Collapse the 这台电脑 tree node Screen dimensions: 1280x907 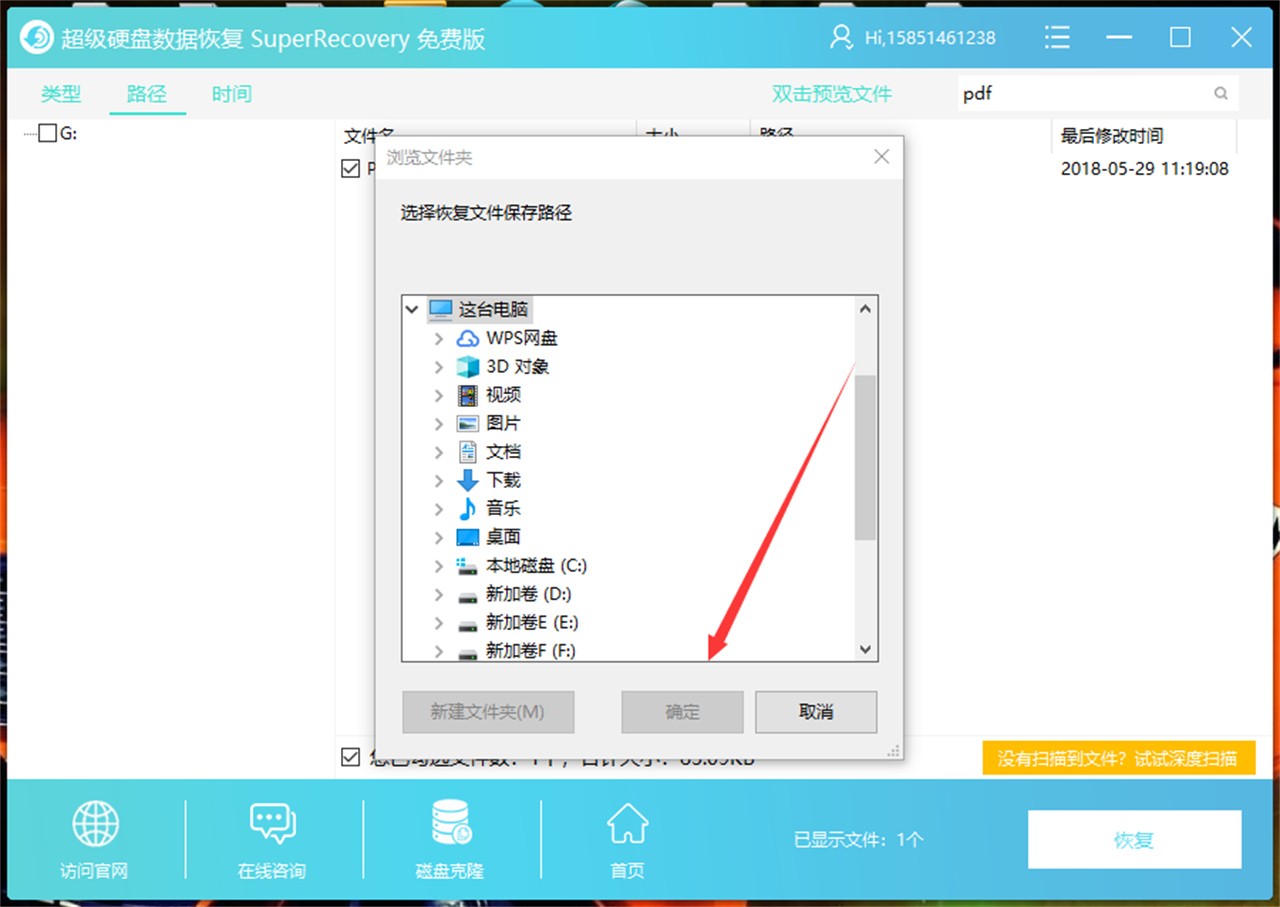coord(412,309)
